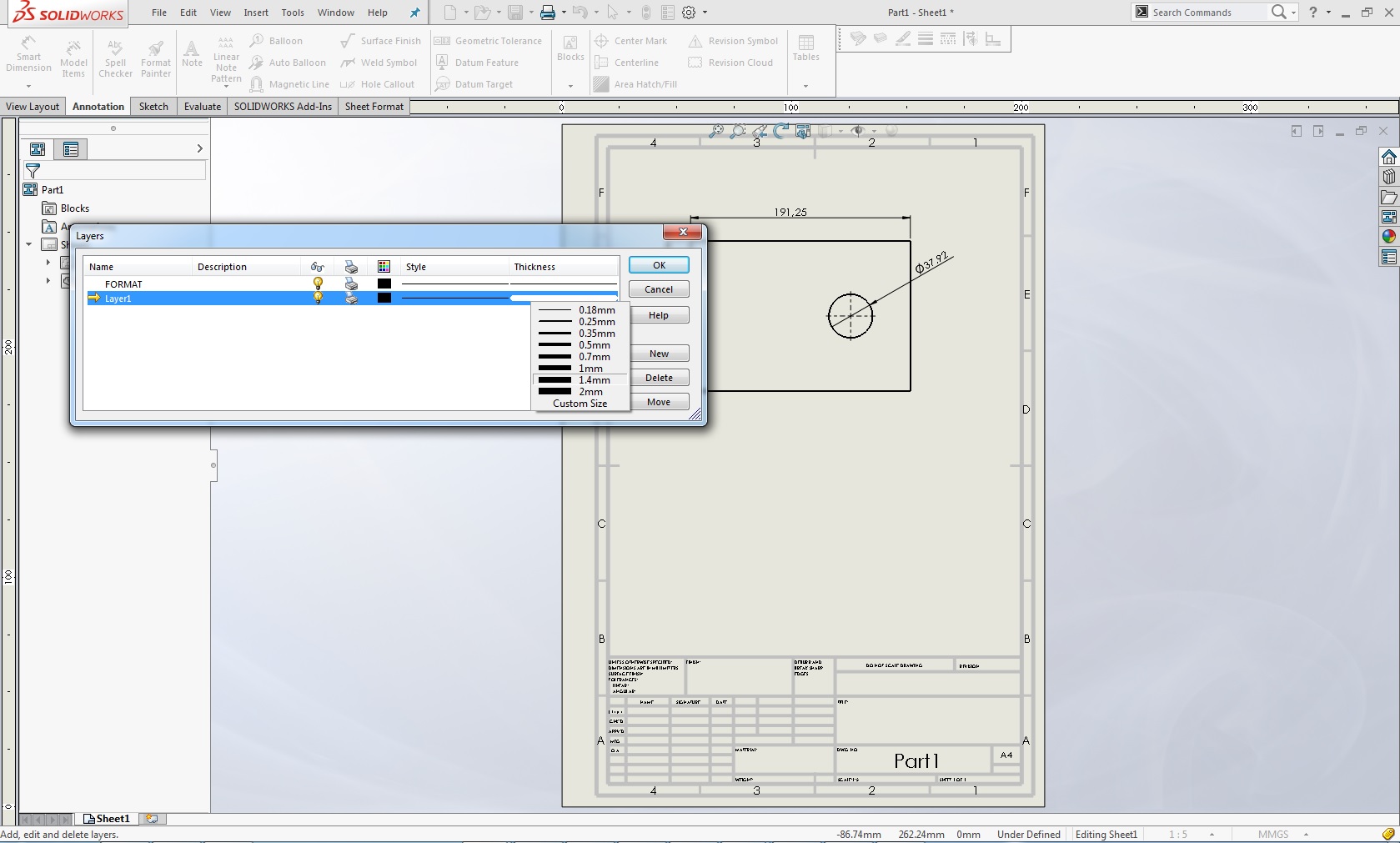Click the black color swatch of Layer1
The image size is (1400, 843).
click(384, 298)
